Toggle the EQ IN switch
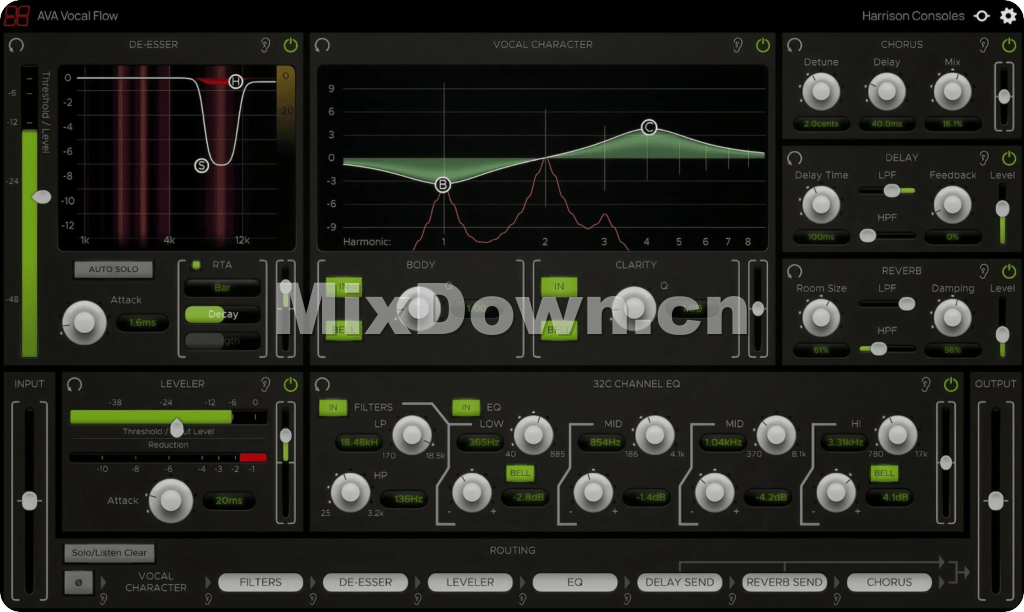This screenshot has height=612, width=1024. coord(466,408)
